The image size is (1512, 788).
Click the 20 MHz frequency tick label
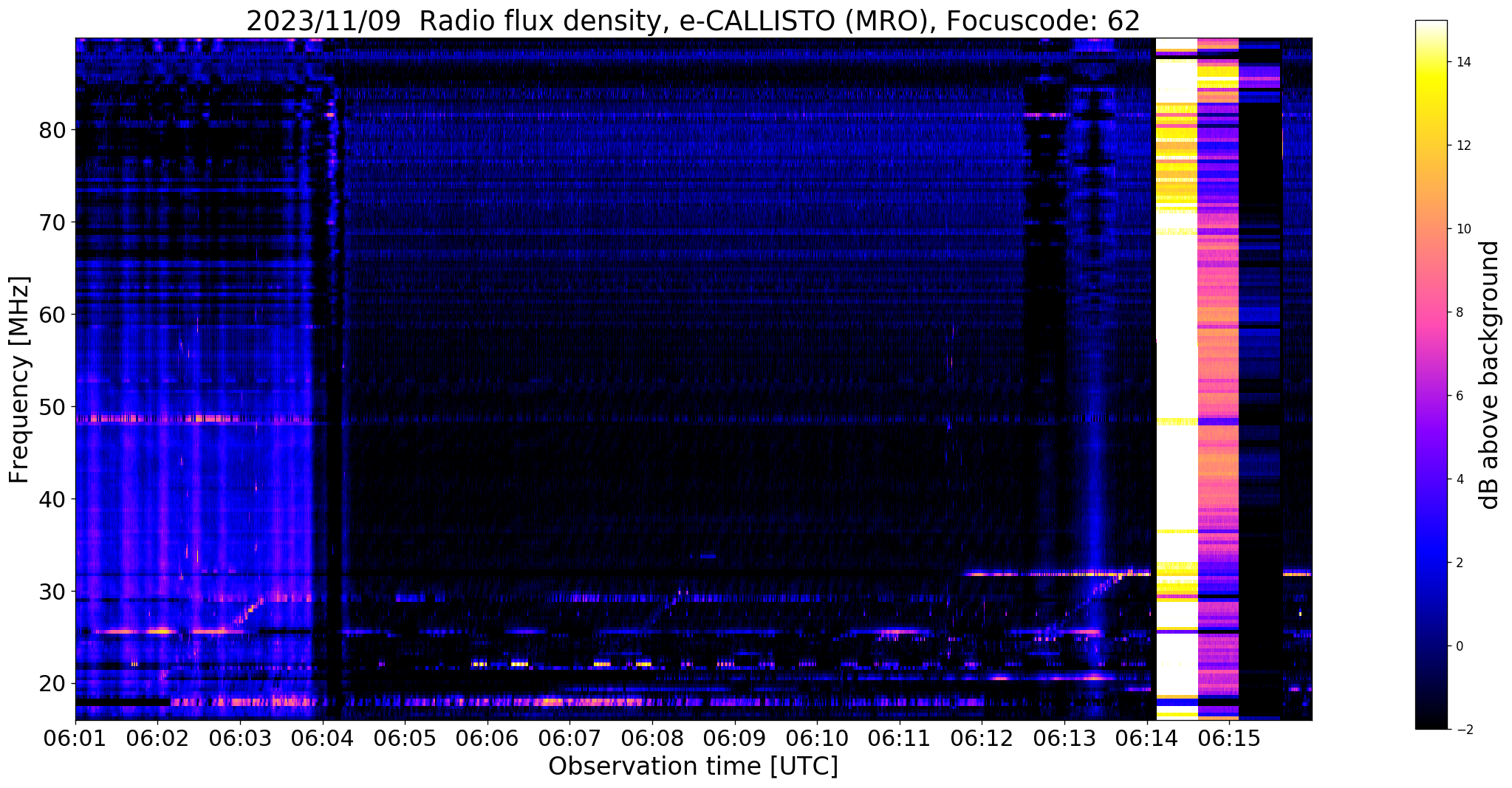tap(52, 684)
